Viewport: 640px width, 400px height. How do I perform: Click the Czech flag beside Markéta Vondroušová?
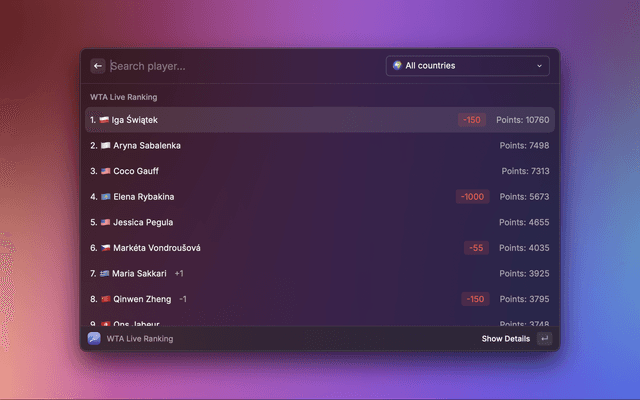pos(105,248)
